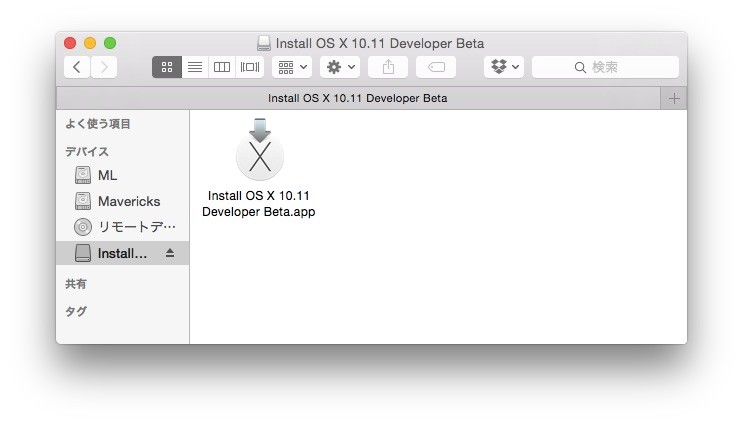Click the Install OS X 10.11 Developer Beta.app filename
The width and height of the screenshot is (743, 424).
click(259, 204)
